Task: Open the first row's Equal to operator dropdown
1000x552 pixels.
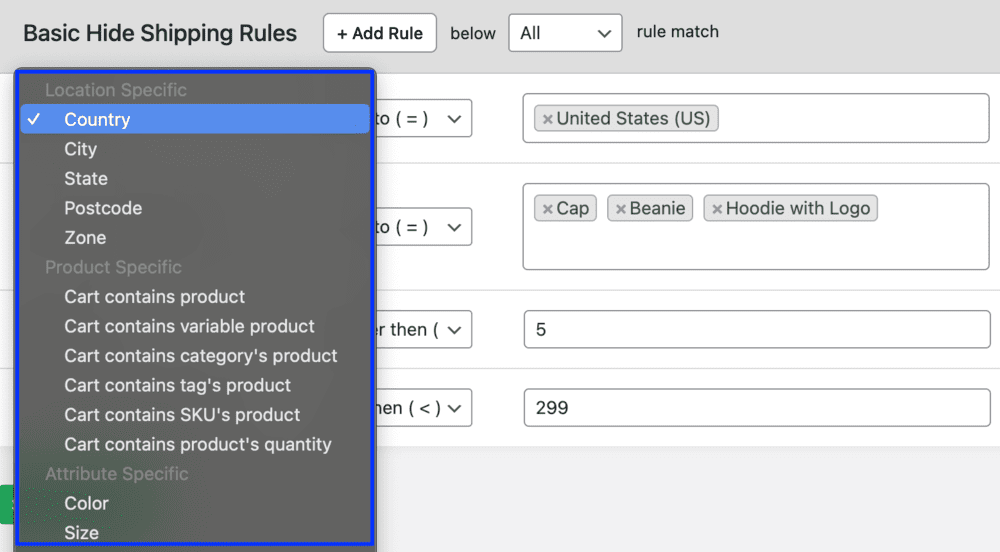Action: point(422,119)
